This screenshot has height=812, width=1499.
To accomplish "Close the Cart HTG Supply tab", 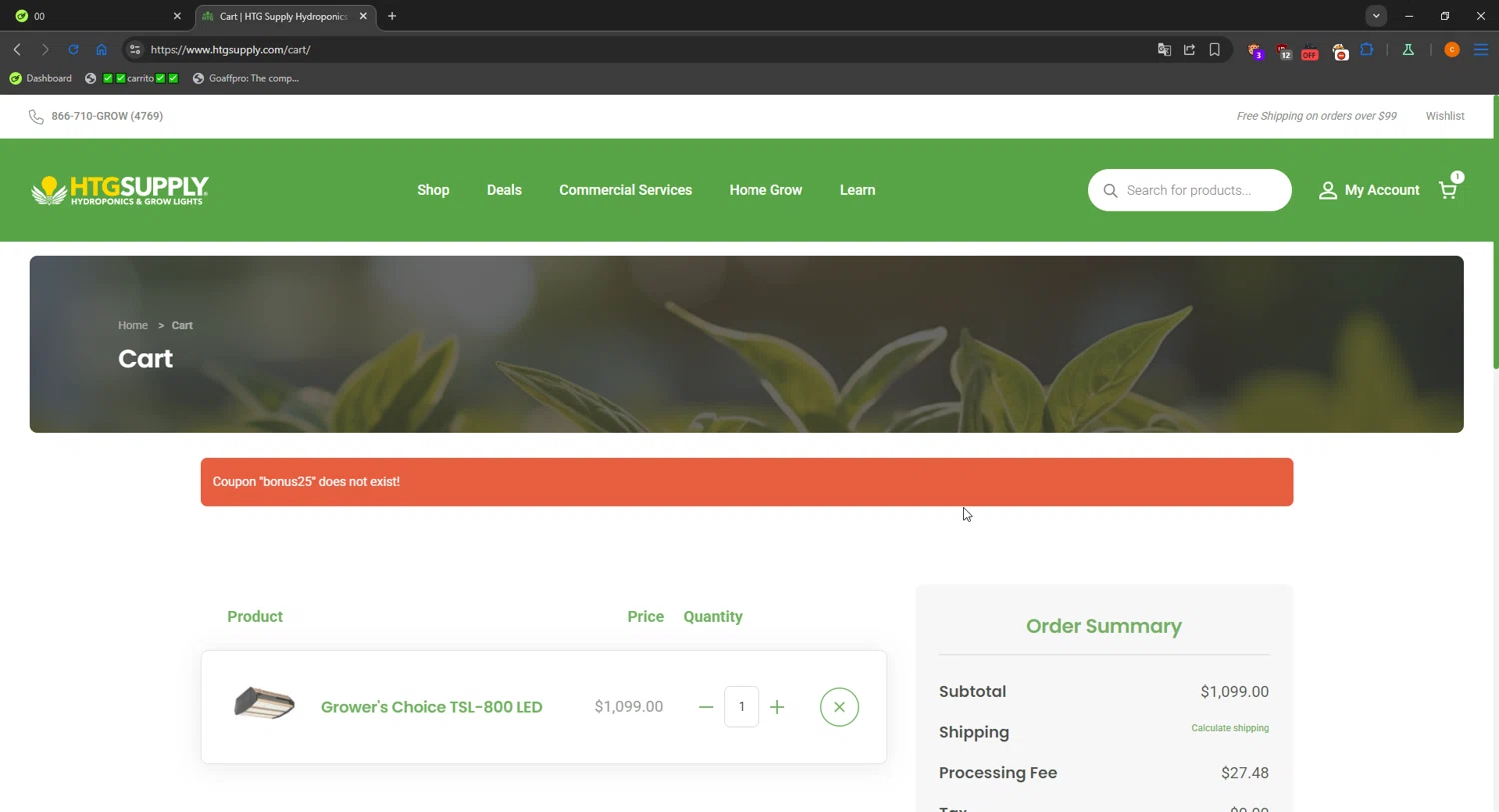I will (363, 16).
